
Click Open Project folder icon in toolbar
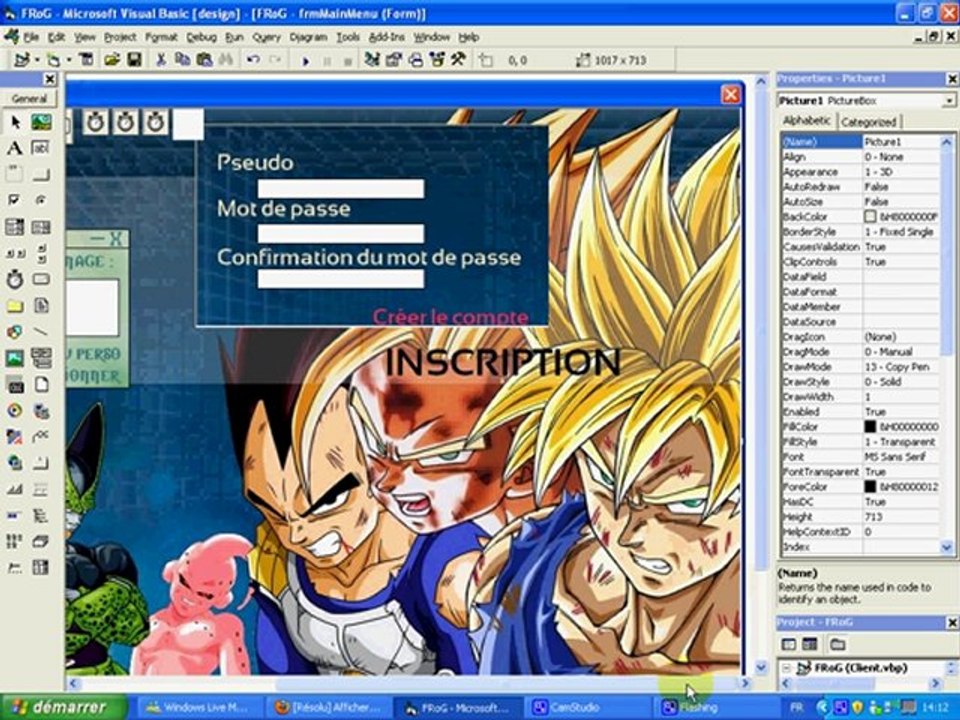111,60
